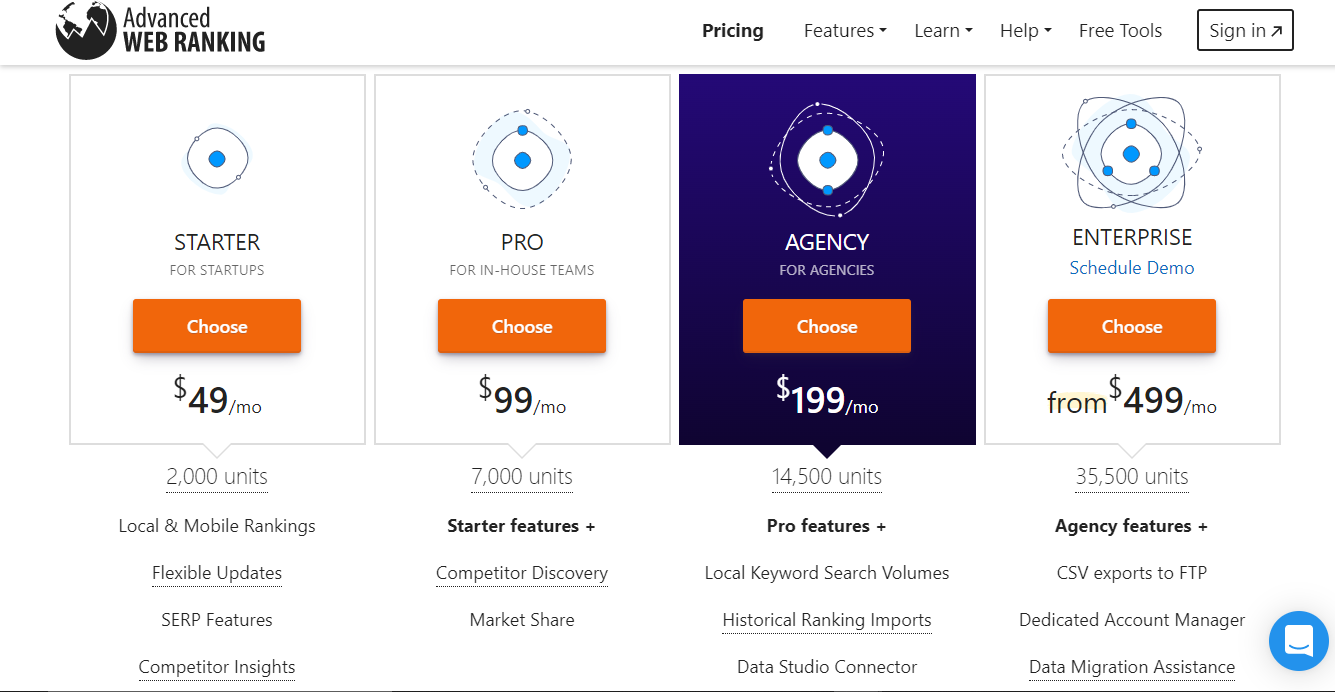The image size is (1335, 692).
Task: Choose the Agency plan
Action: pyautogui.click(x=827, y=326)
